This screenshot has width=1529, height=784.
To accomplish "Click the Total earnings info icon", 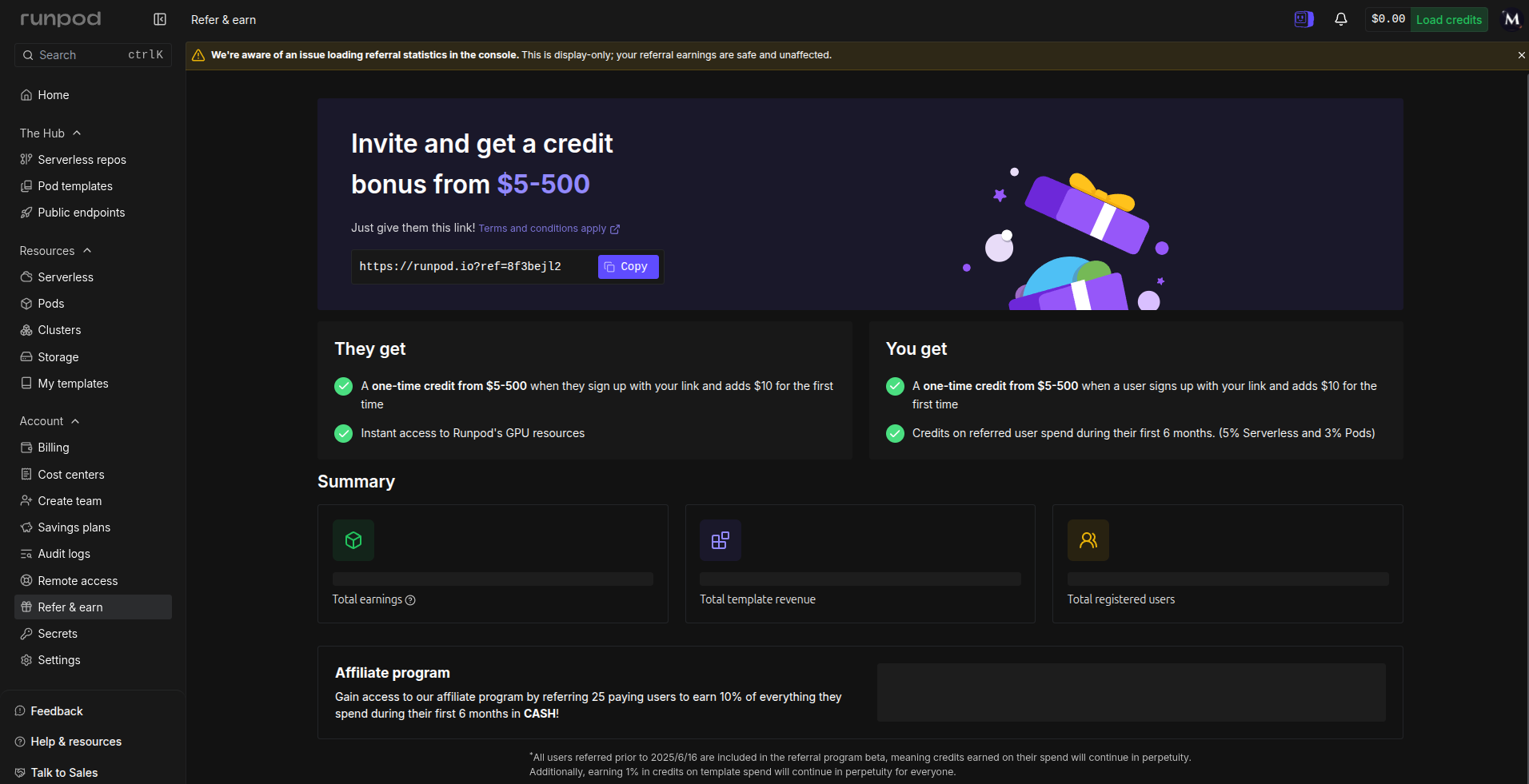I will pos(410,600).
